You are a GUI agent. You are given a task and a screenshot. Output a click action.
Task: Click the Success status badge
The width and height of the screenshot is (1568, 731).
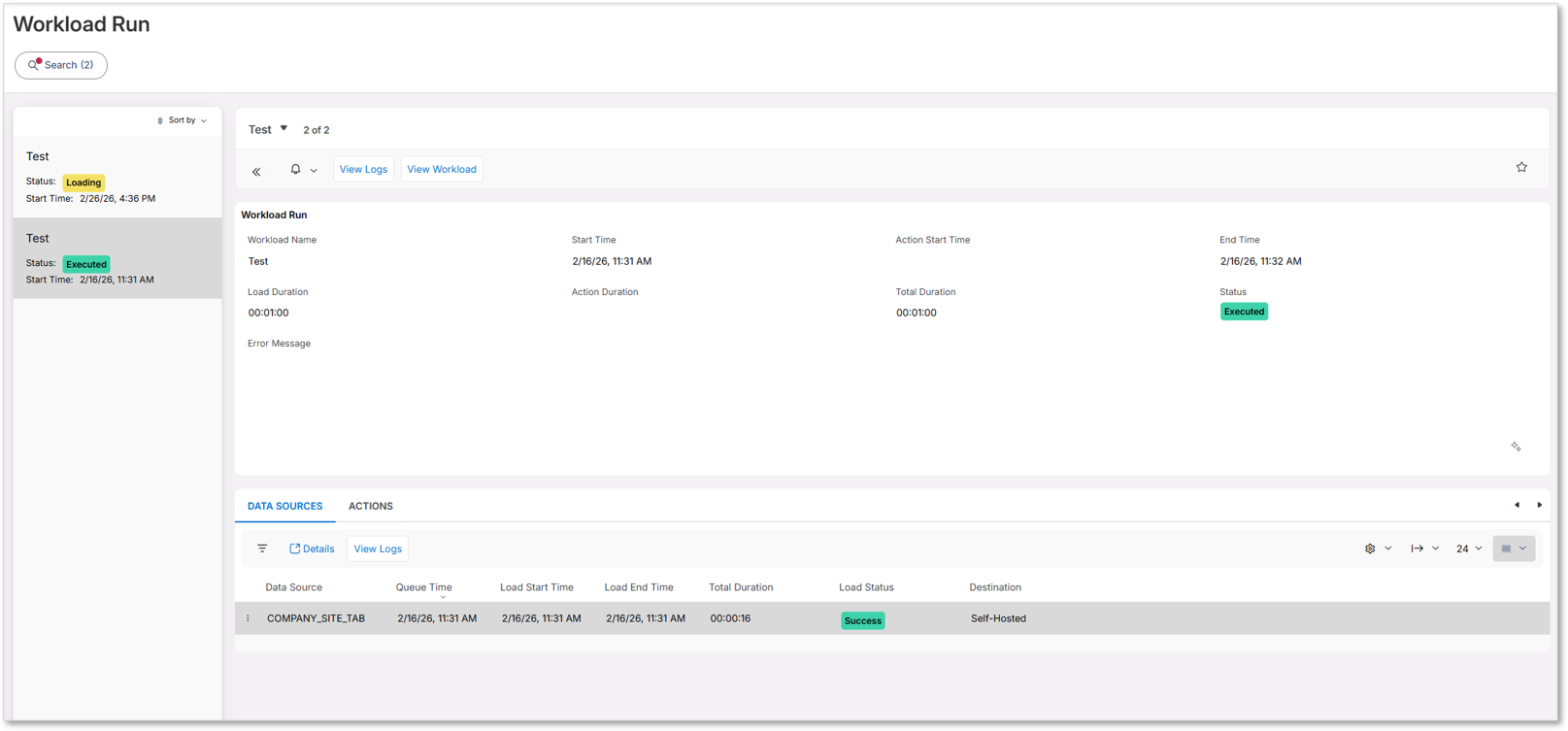[862, 620]
